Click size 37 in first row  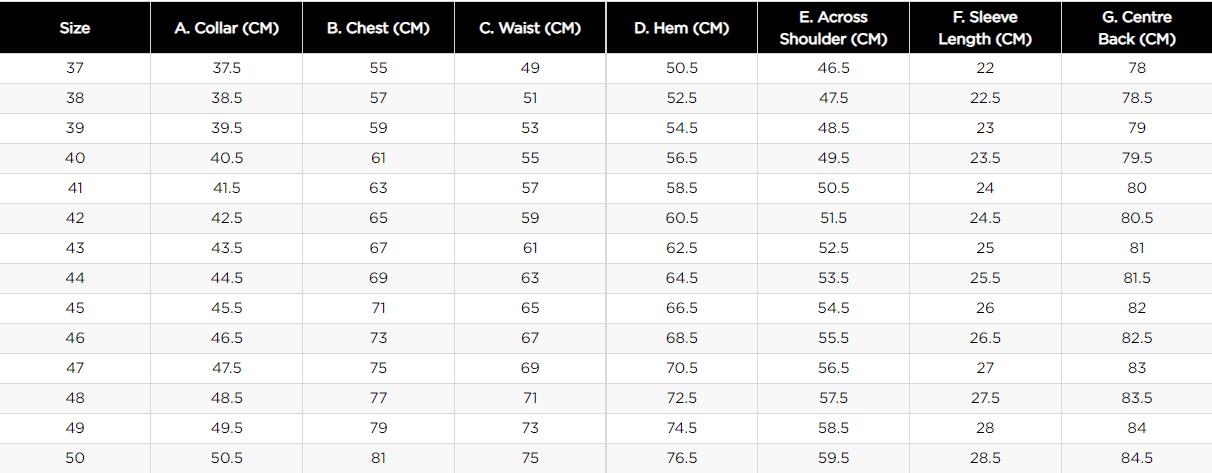tap(75, 68)
